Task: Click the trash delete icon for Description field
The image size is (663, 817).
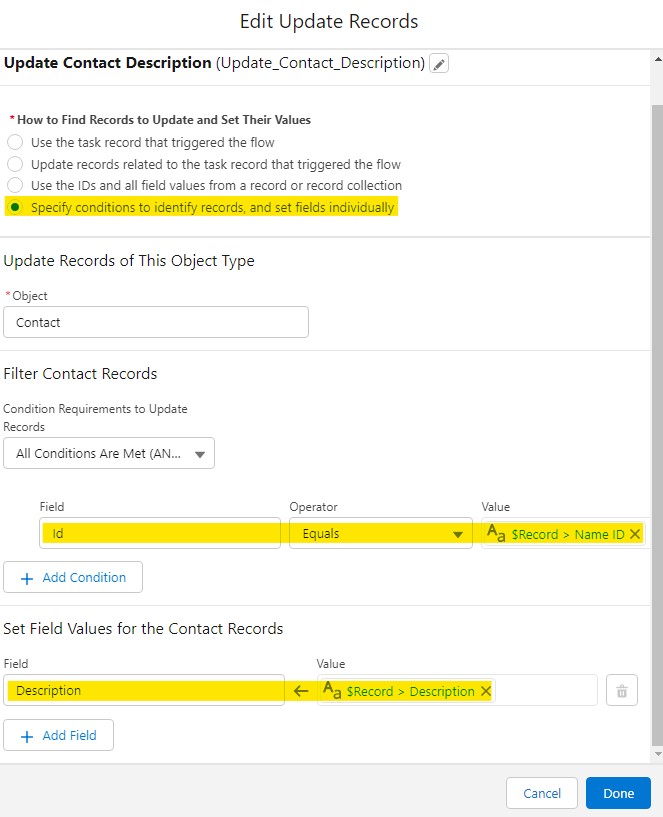Action: tap(621, 691)
